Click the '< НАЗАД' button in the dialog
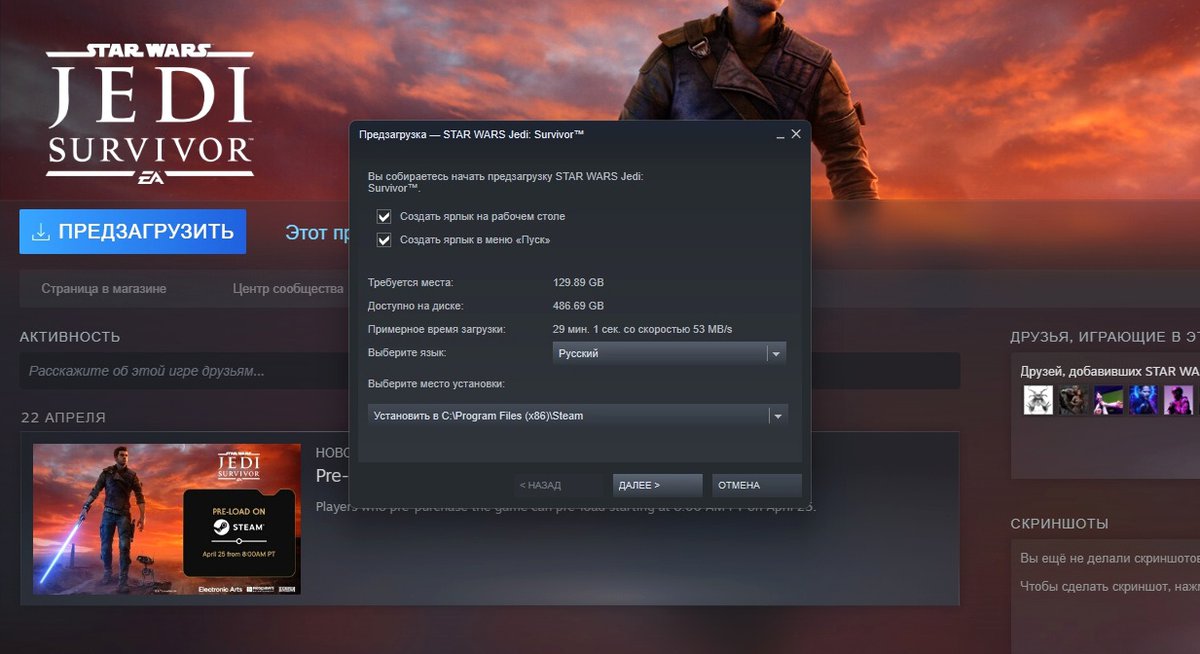1200x654 pixels. 540,485
